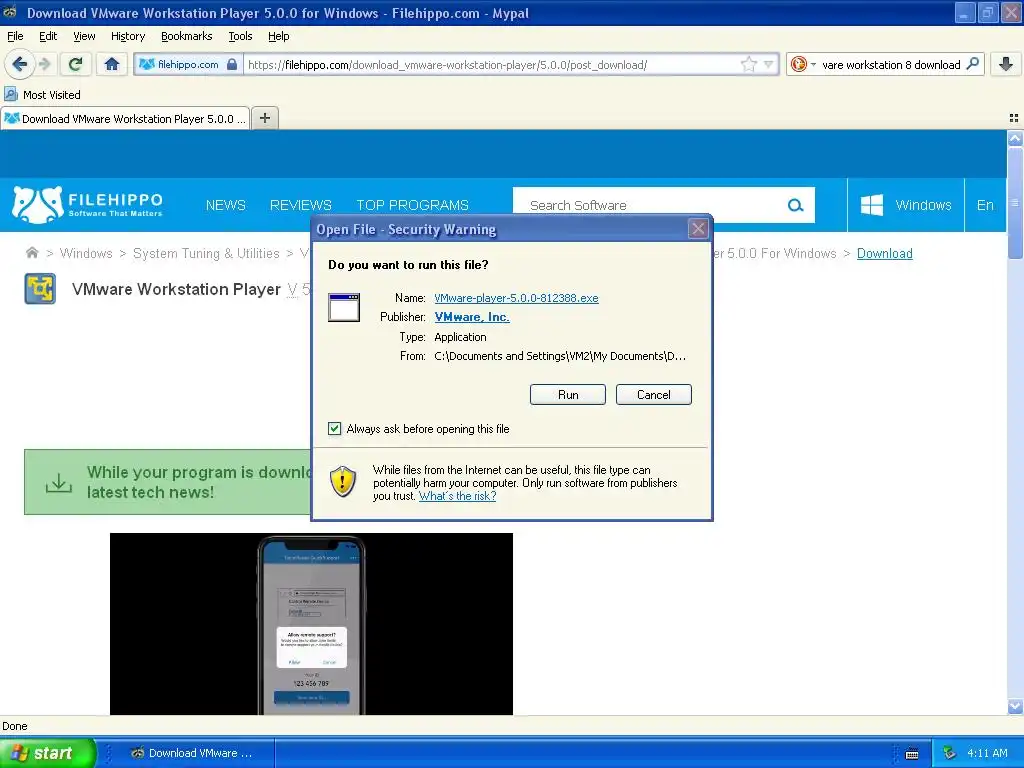Click the filehippo.com site identity label
This screenshot has width=1024, height=768.
(x=188, y=64)
